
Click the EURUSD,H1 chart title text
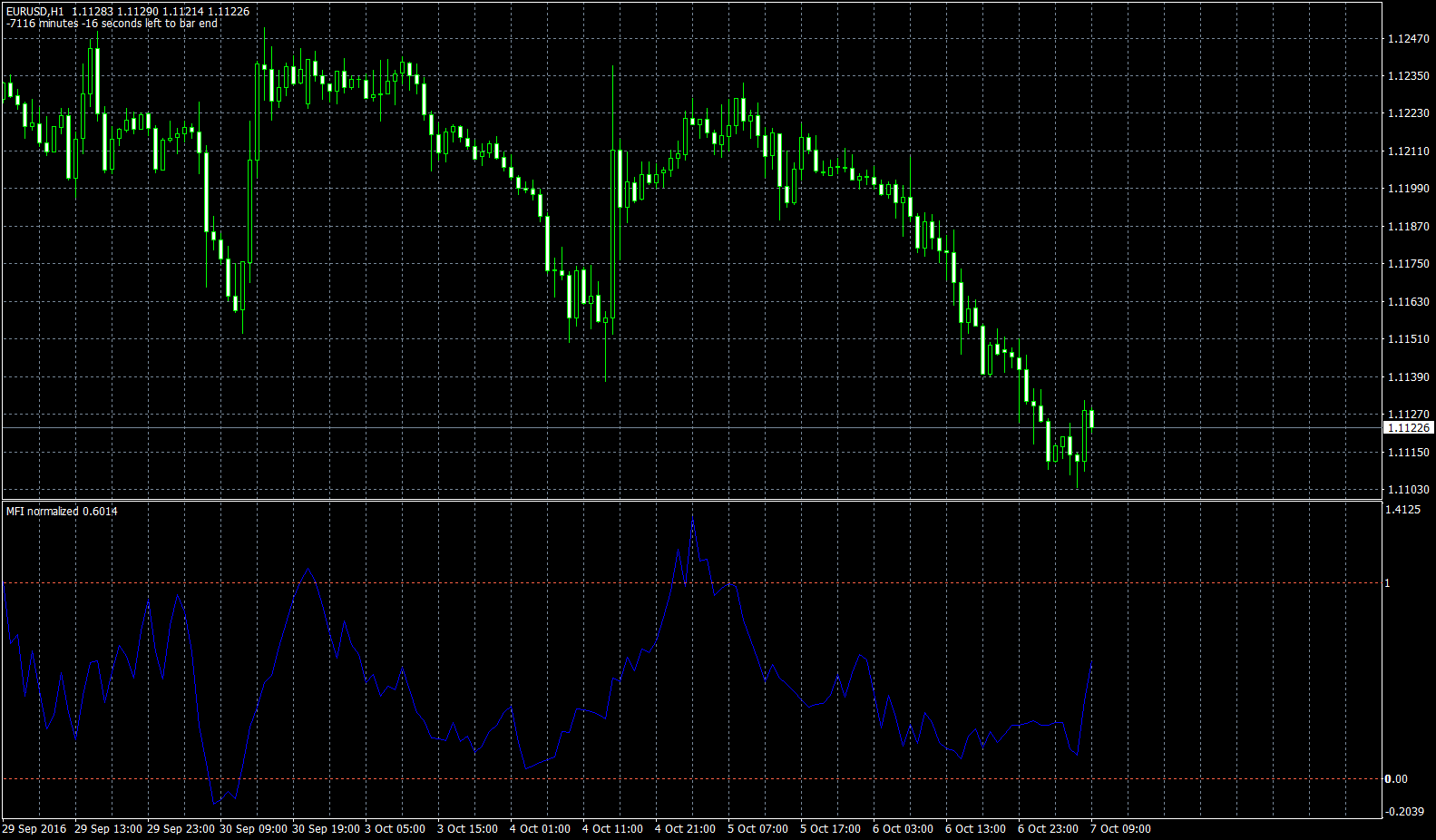coord(35,12)
